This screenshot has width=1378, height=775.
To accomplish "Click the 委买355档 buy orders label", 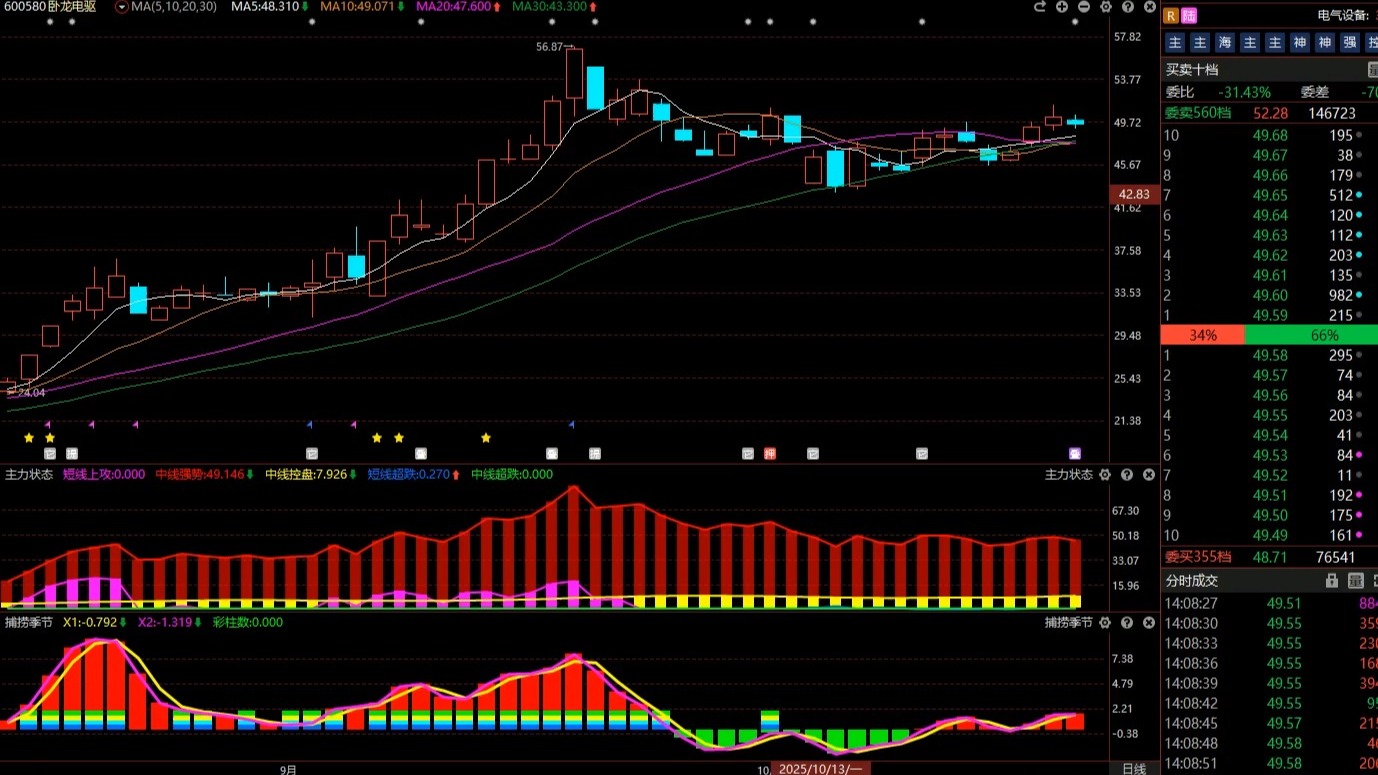I will point(1198,557).
